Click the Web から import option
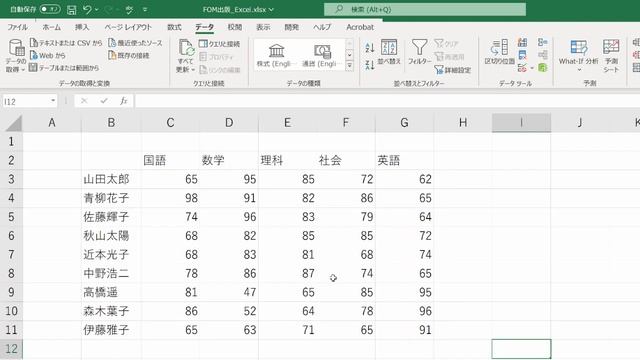 (47, 55)
